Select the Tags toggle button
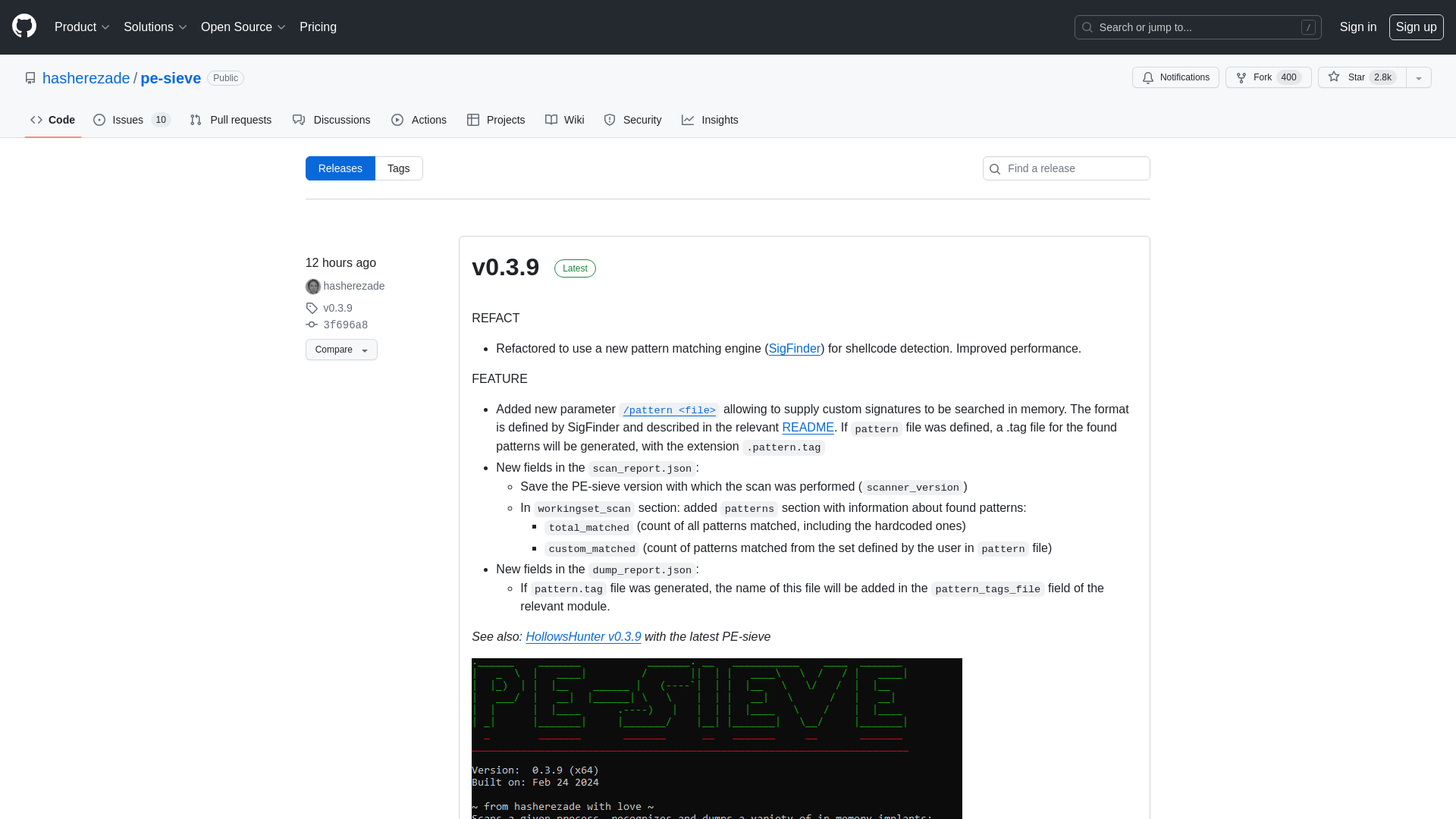Viewport: 1456px width, 819px height. pyautogui.click(x=399, y=168)
